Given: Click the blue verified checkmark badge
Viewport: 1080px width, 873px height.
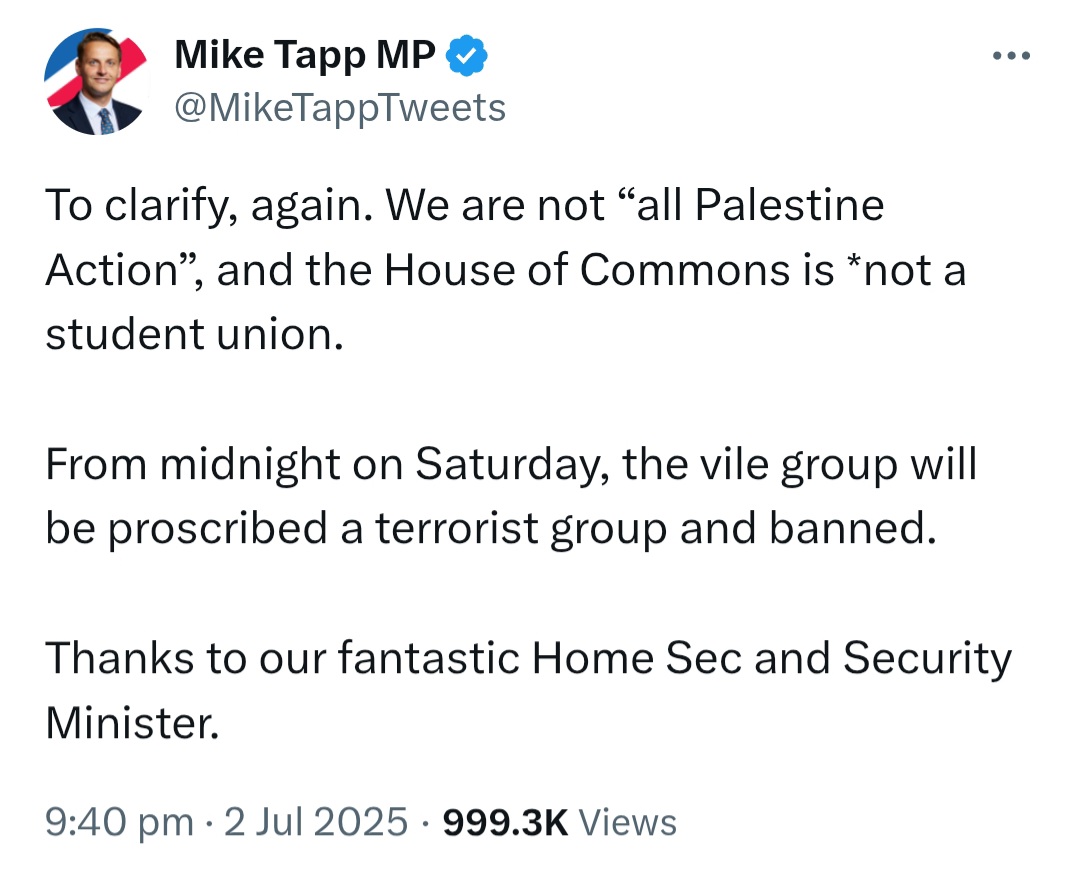Looking at the screenshot, I should (x=467, y=55).
